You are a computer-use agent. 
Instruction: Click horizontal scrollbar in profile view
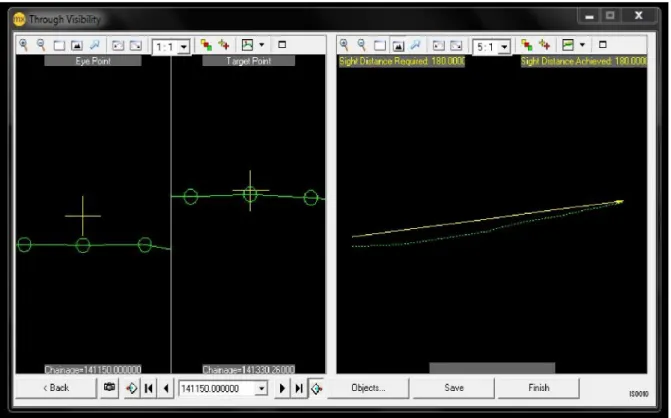pos(492,368)
